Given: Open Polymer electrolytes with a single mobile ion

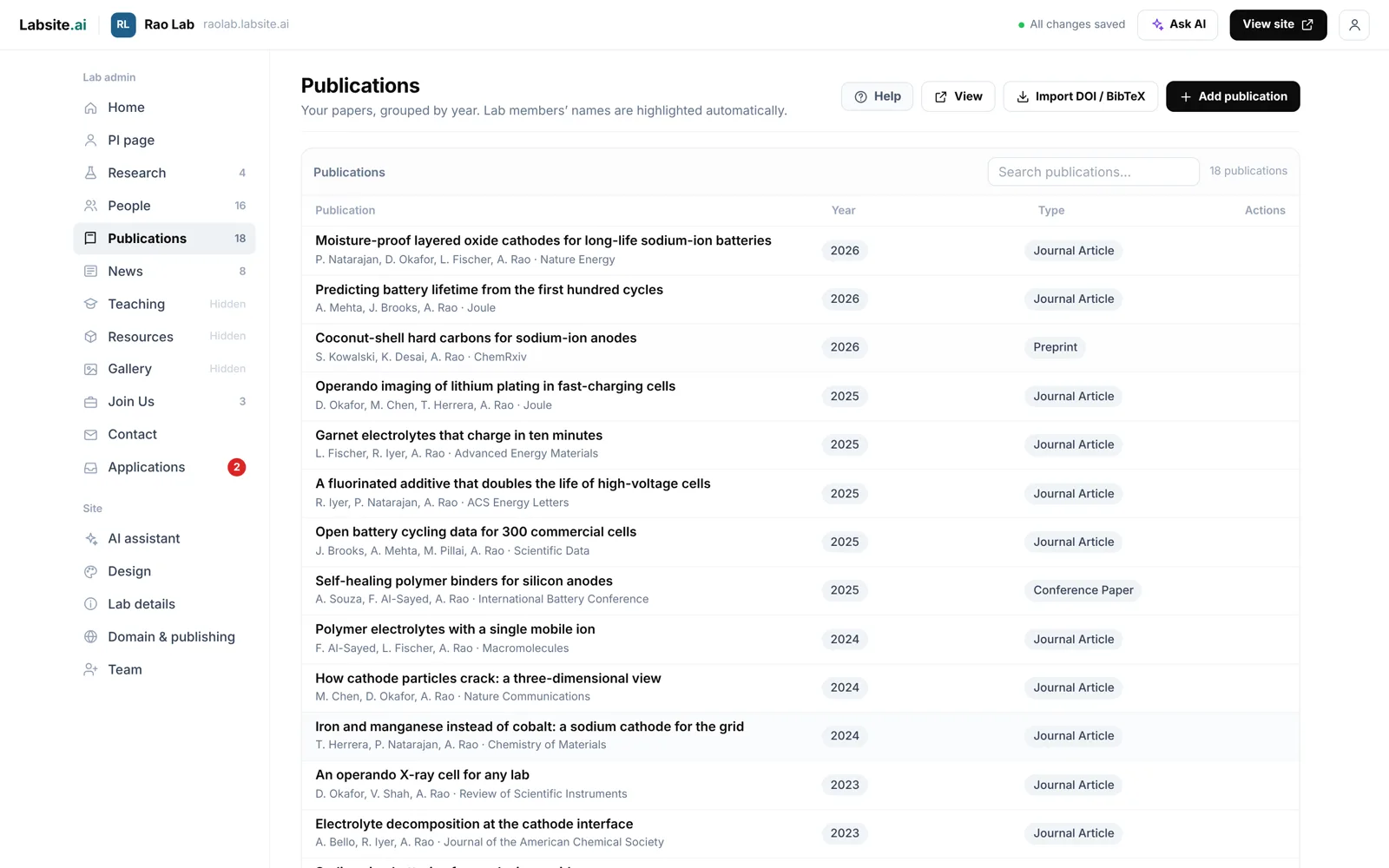Looking at the screenshot, I should (455, 629).
